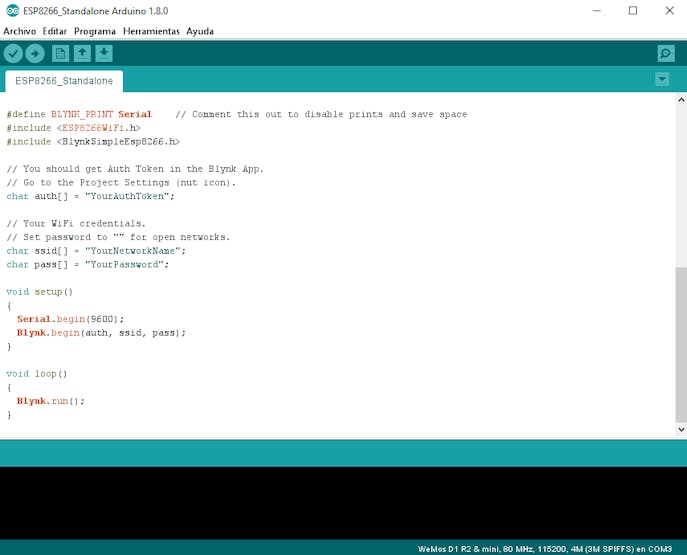This screenshot has height=555, width=687.
Task: Click the scrollbar up arrow in editor
Action: tap(681, 100)
